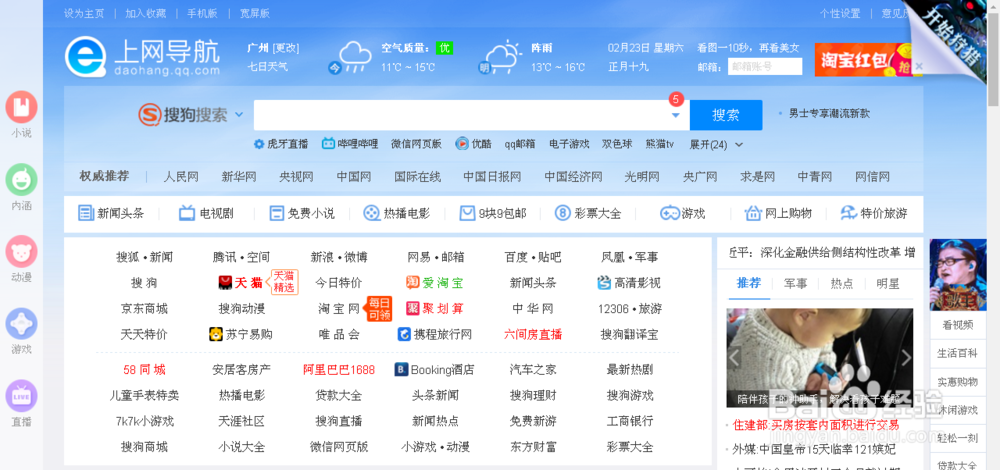Open 新闻头条 category
The width and height of the screenshot is (1000, 470).
pos(111,214)
